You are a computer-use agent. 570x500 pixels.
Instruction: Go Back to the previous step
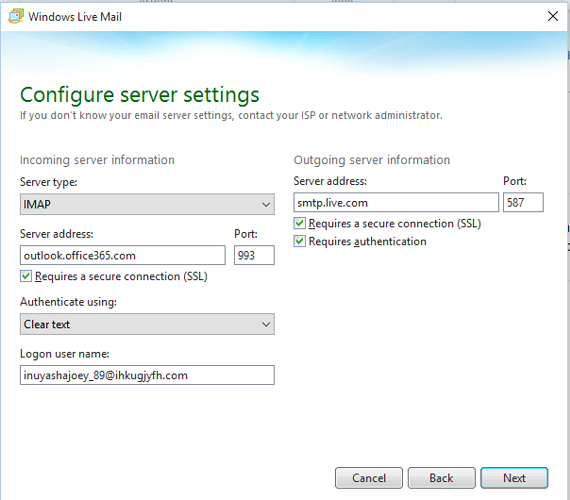coord(441,478)
